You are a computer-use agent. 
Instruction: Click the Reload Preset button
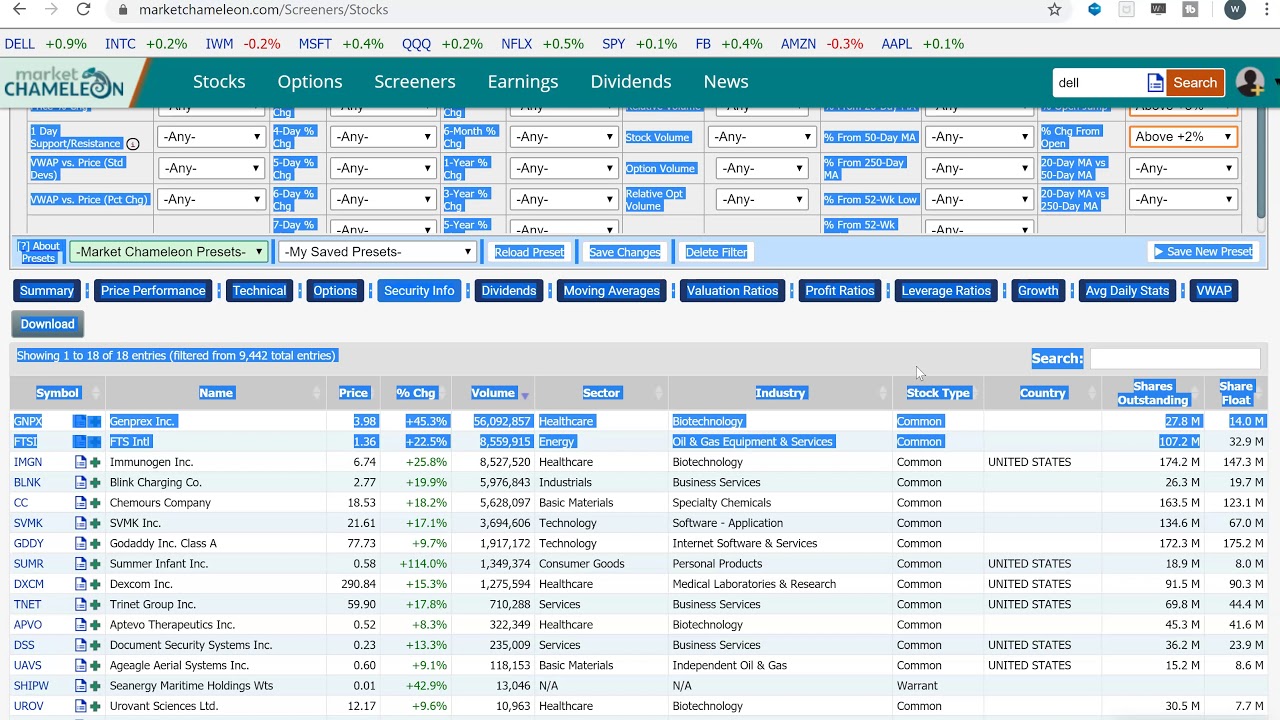pos(529,252)
